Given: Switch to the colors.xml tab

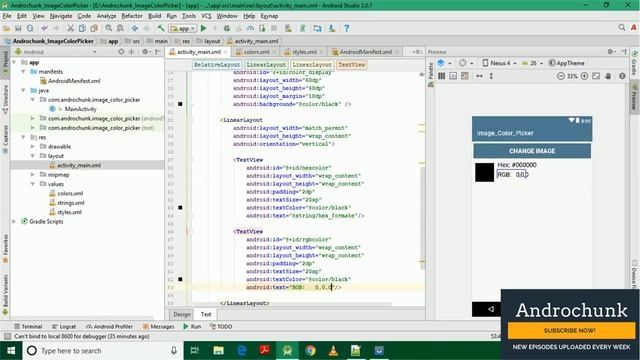Looking at the screenshot, I should tap(256, 52).
